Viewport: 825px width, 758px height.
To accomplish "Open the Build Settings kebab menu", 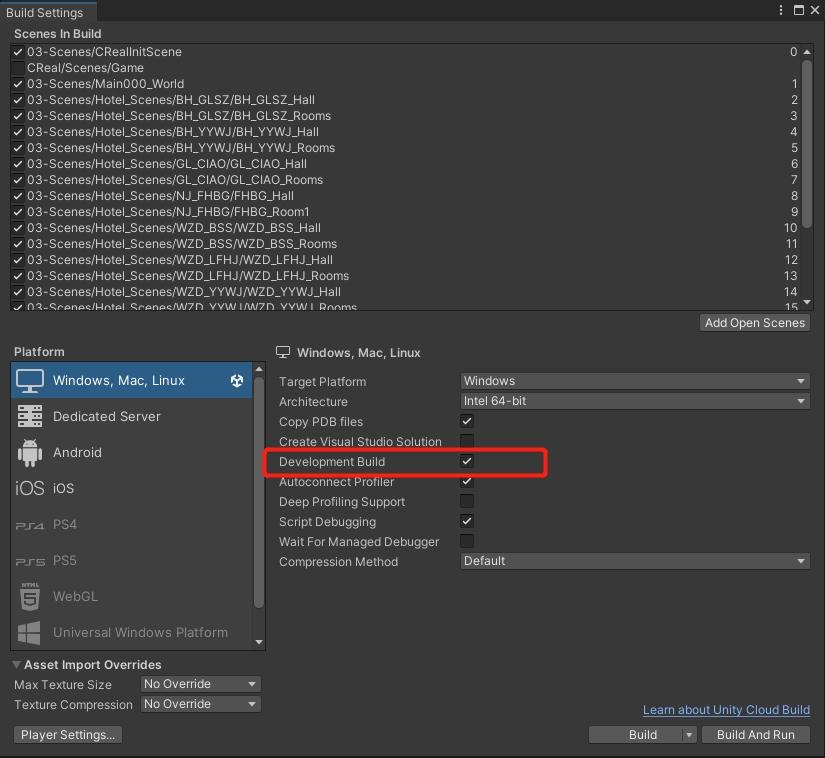I will coord(781,10).
